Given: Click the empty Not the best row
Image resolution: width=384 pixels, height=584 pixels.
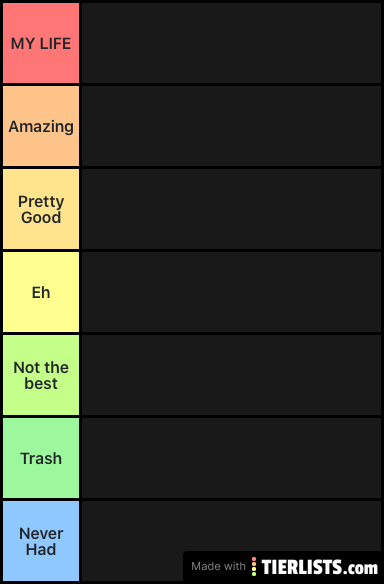Looking at the screenshot, I should coord(231,375).
